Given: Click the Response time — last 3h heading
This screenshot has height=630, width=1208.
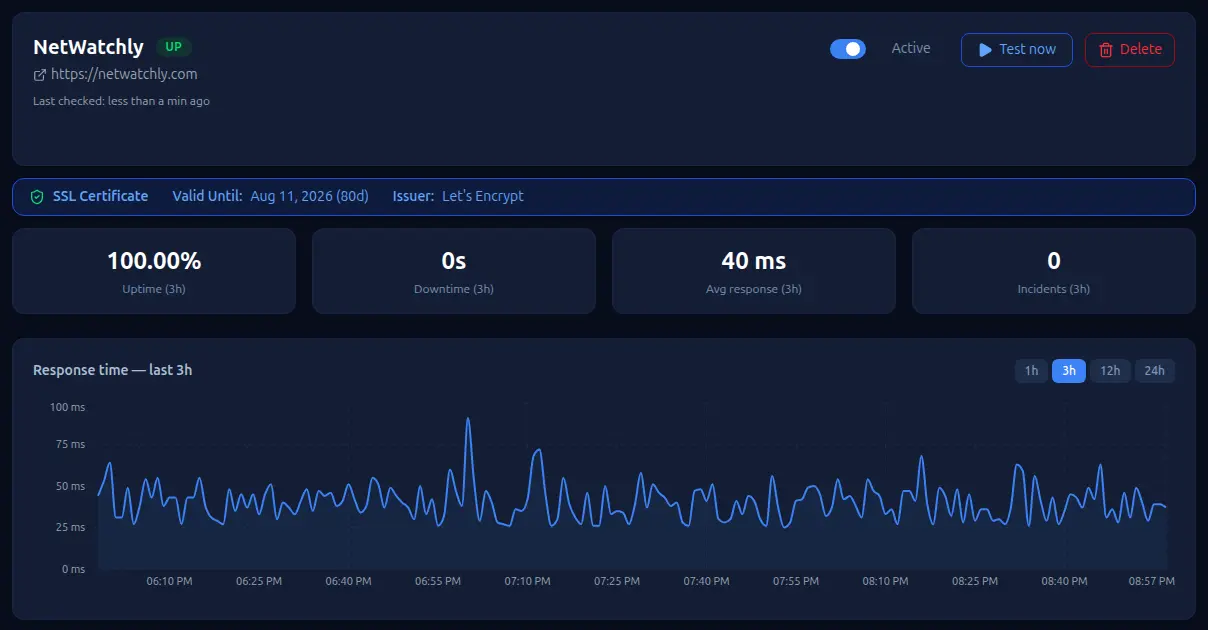Looking at the screenshot, I should click(113, 370).
